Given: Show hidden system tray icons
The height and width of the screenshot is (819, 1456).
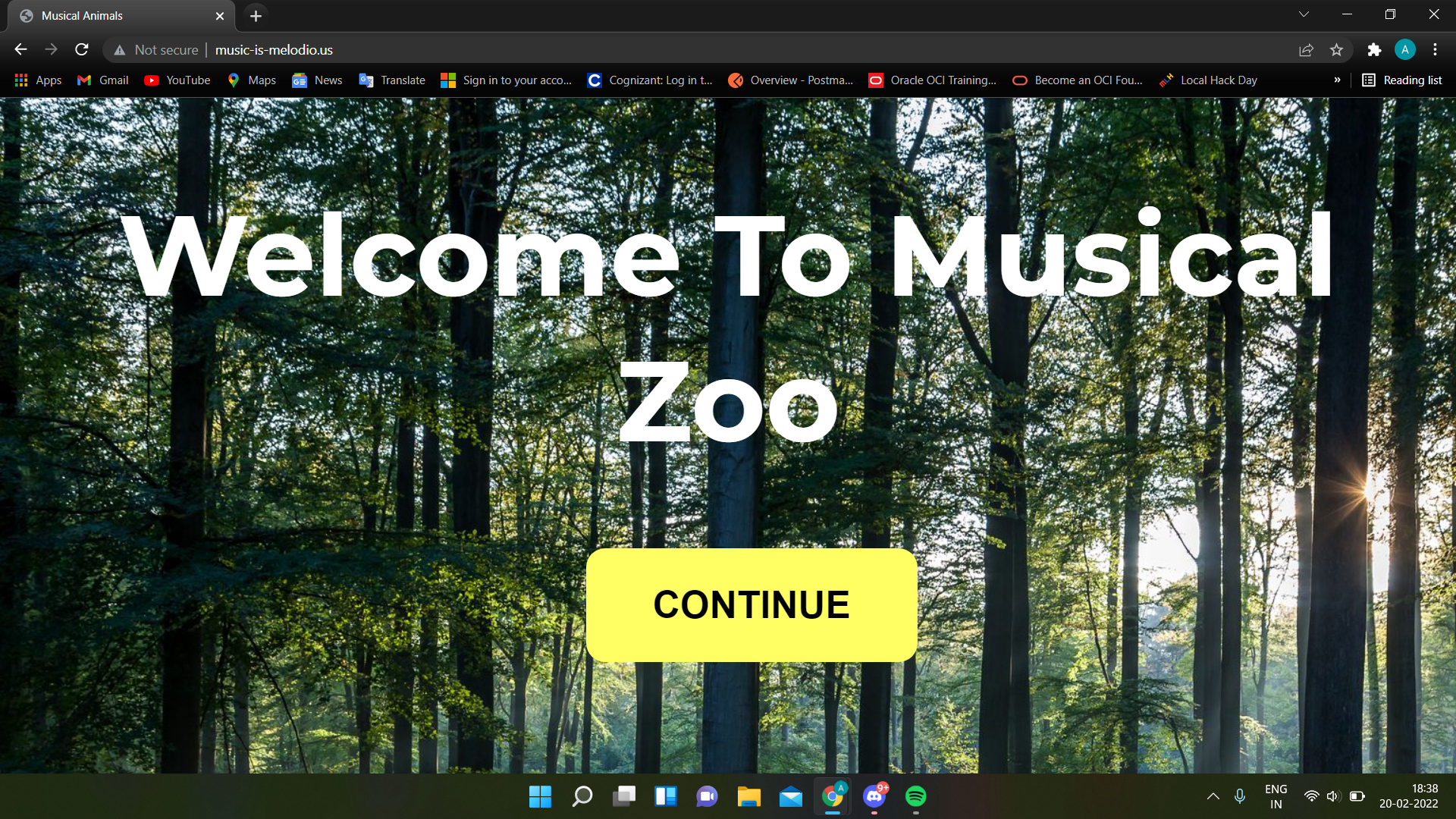Looking at the screenshot, I should tap(1213, 796).
